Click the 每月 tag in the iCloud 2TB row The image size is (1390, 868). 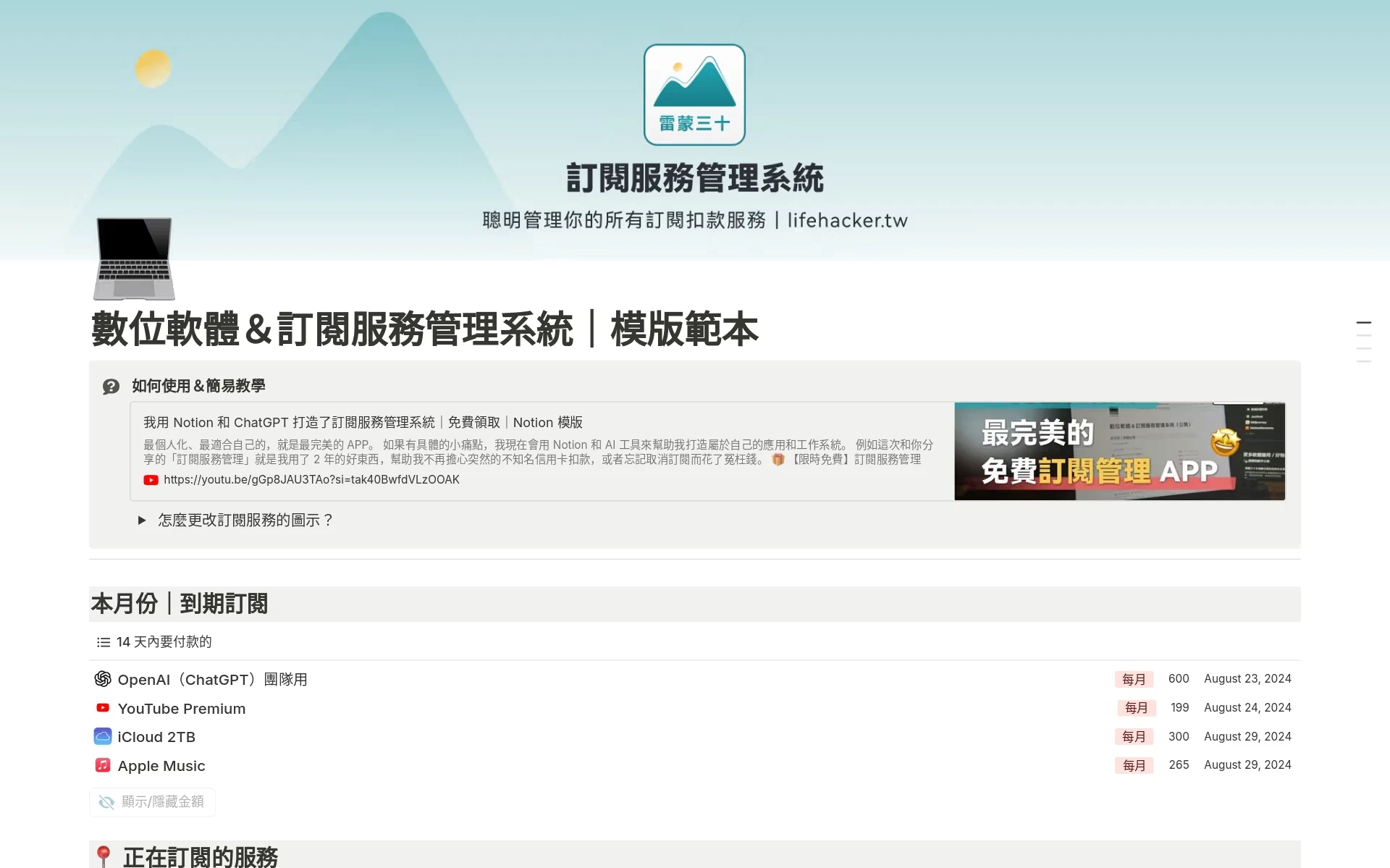[x=1134, y=737]
